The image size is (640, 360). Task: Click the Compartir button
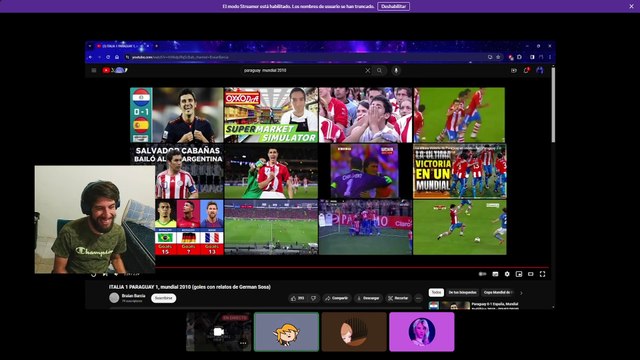coord(337,298)
